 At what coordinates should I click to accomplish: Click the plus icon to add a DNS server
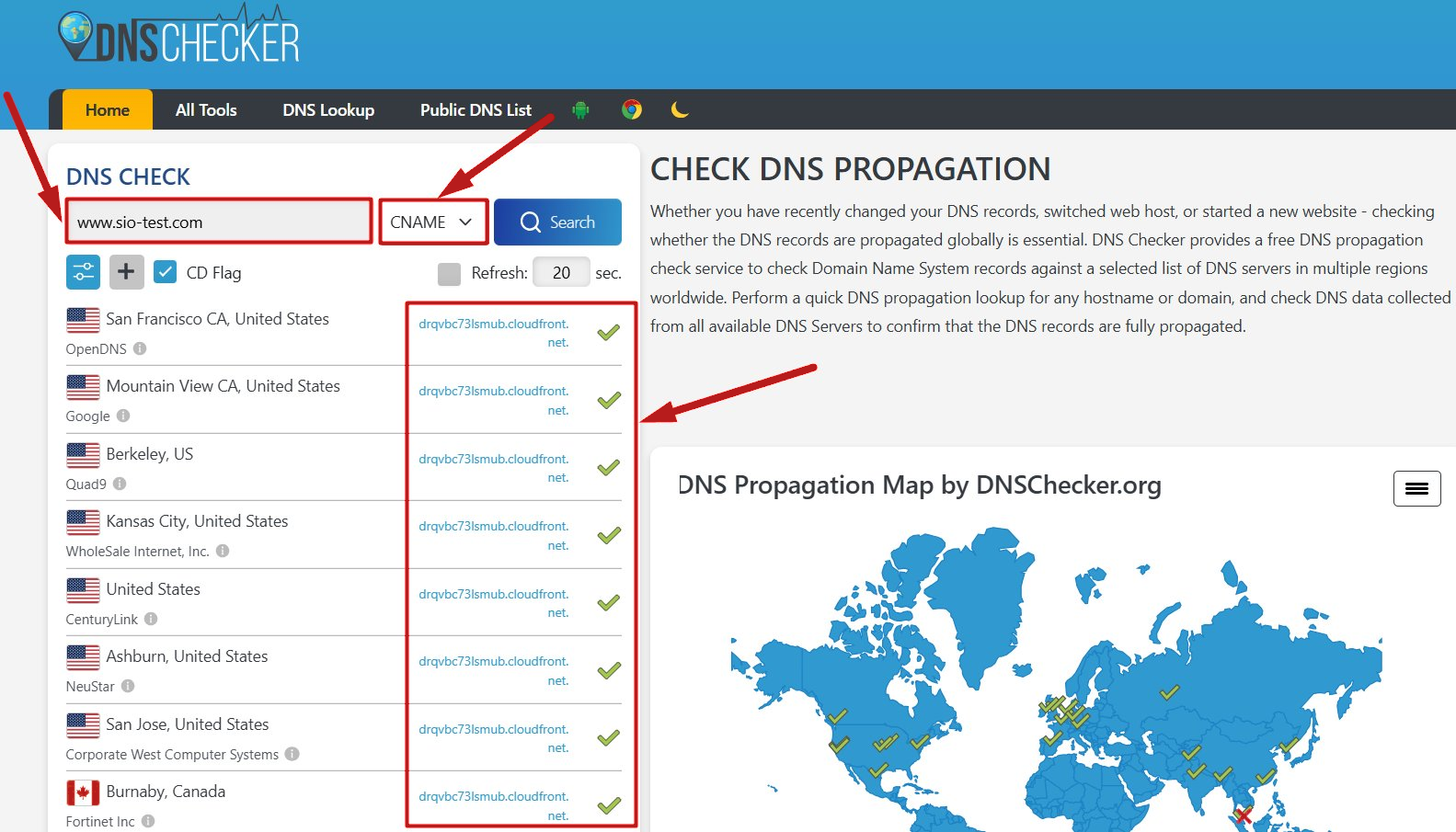tap(127, 272)
